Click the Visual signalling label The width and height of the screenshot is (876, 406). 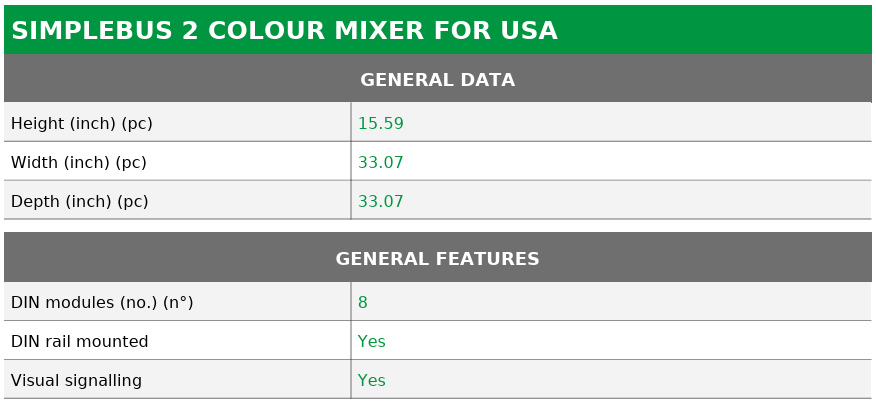click(77, 380)
